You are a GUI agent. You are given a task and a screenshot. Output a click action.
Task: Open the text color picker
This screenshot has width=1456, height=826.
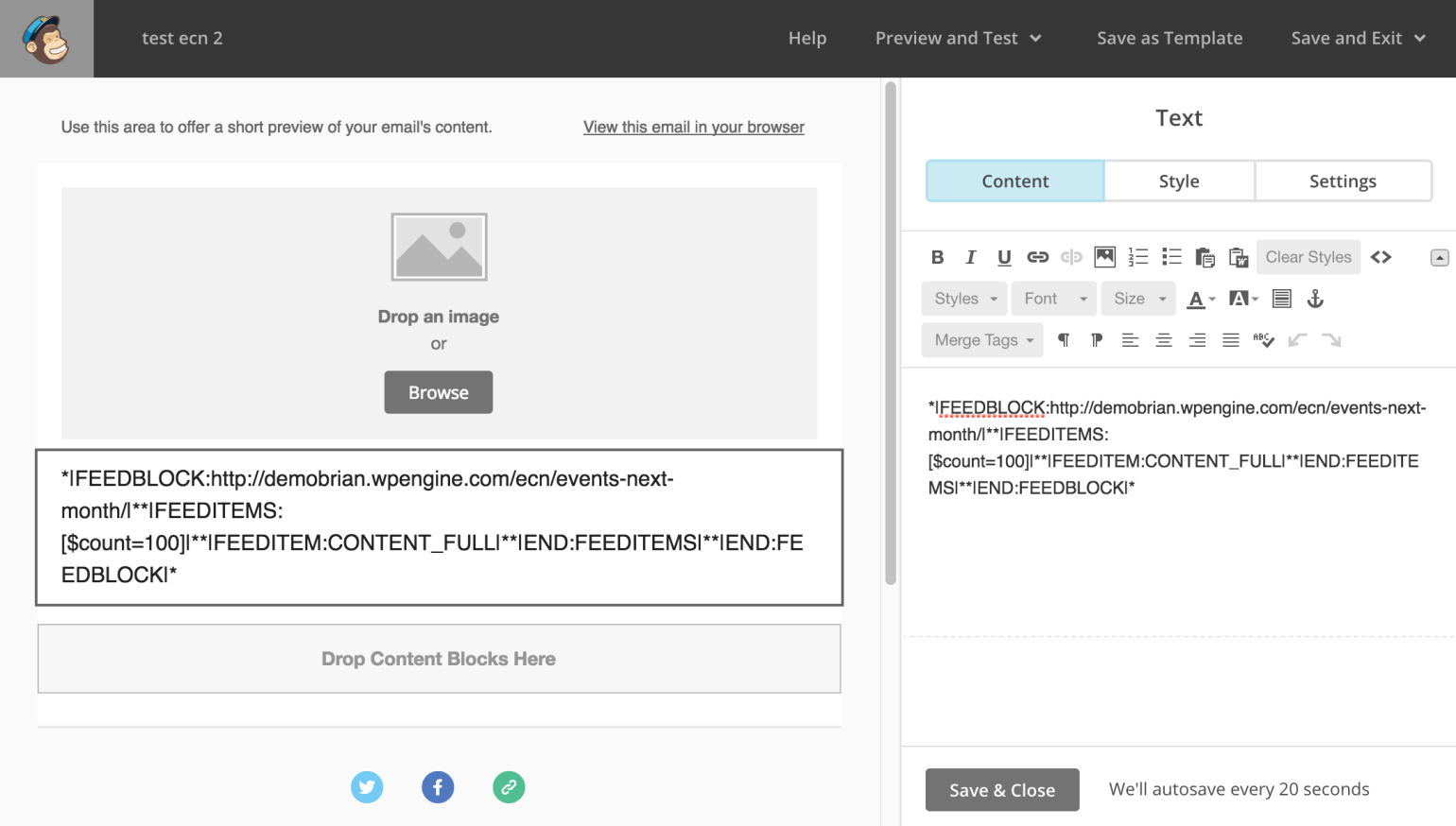pos(1202,299)
